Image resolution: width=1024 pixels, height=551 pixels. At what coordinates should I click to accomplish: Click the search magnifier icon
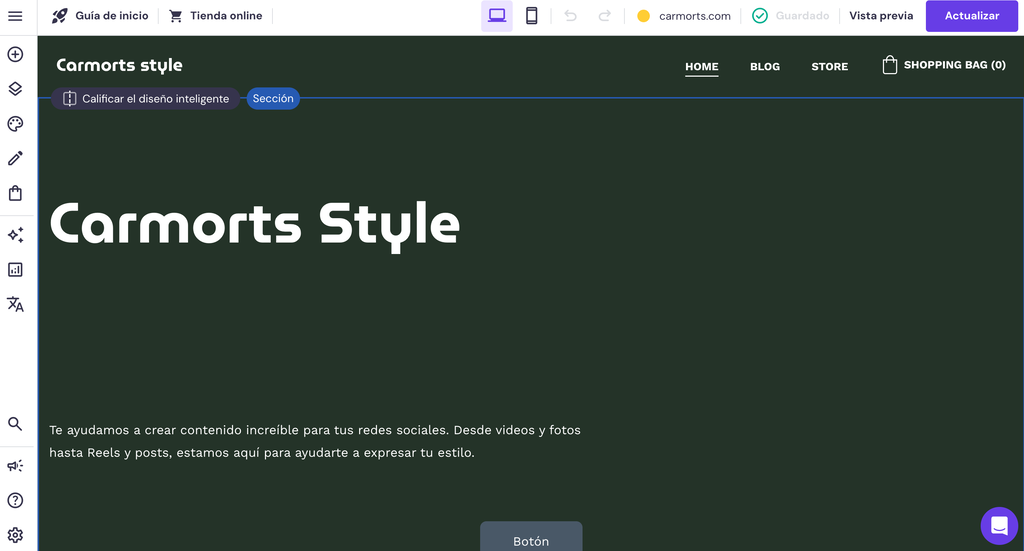pyautogui.click(x=15, y=424)
